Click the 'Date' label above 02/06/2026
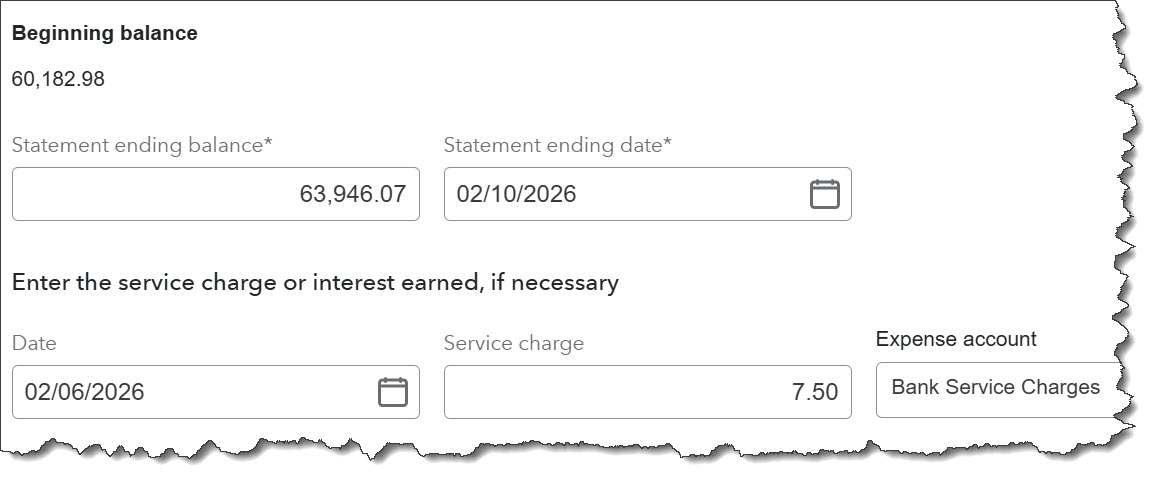Image resolution: width=1158 pixels, height=482 pixels. tap(34, 343)
